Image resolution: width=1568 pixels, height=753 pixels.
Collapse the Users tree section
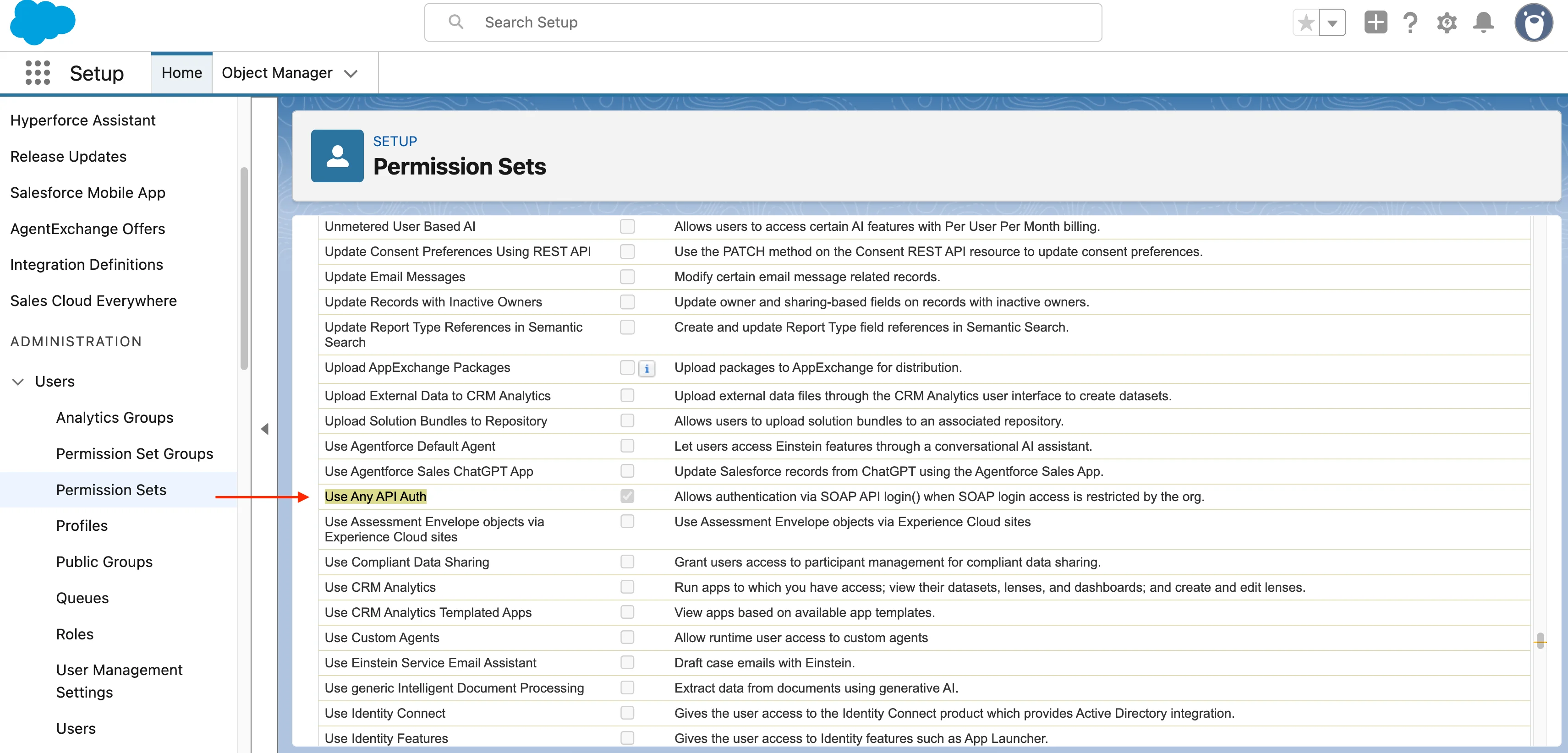(18, 382)
